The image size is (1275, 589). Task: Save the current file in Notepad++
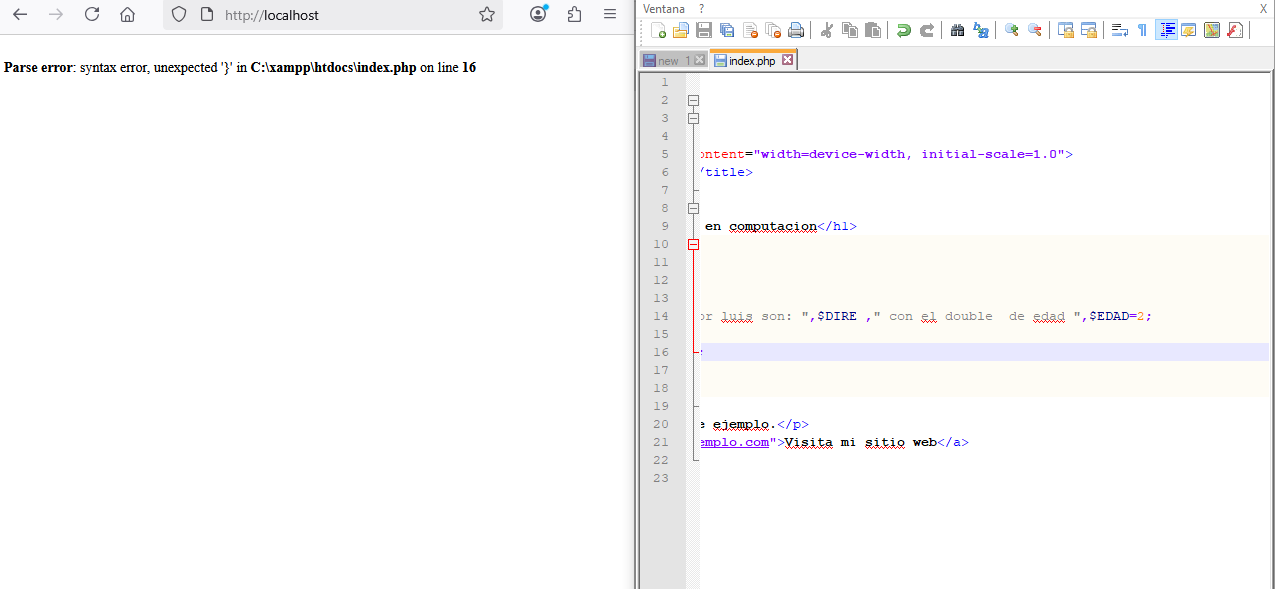coord(704,30)
